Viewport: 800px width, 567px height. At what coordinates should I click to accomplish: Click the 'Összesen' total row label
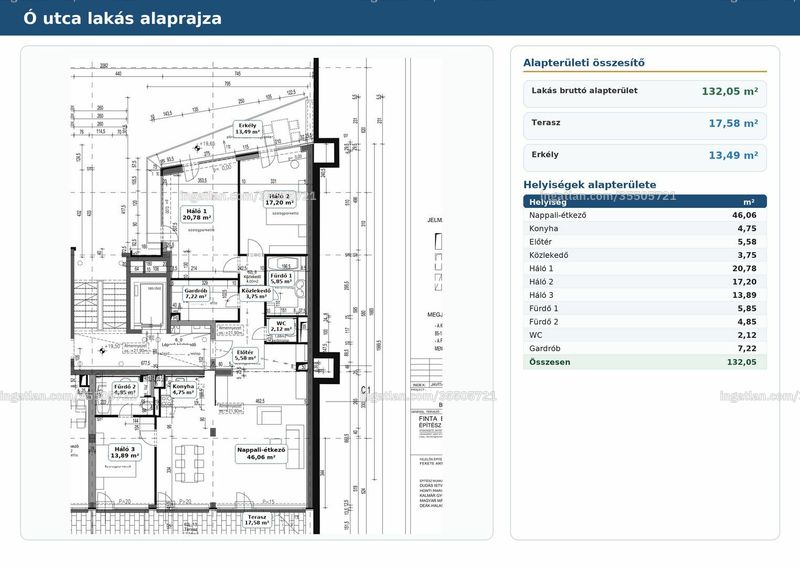point(549,362)
